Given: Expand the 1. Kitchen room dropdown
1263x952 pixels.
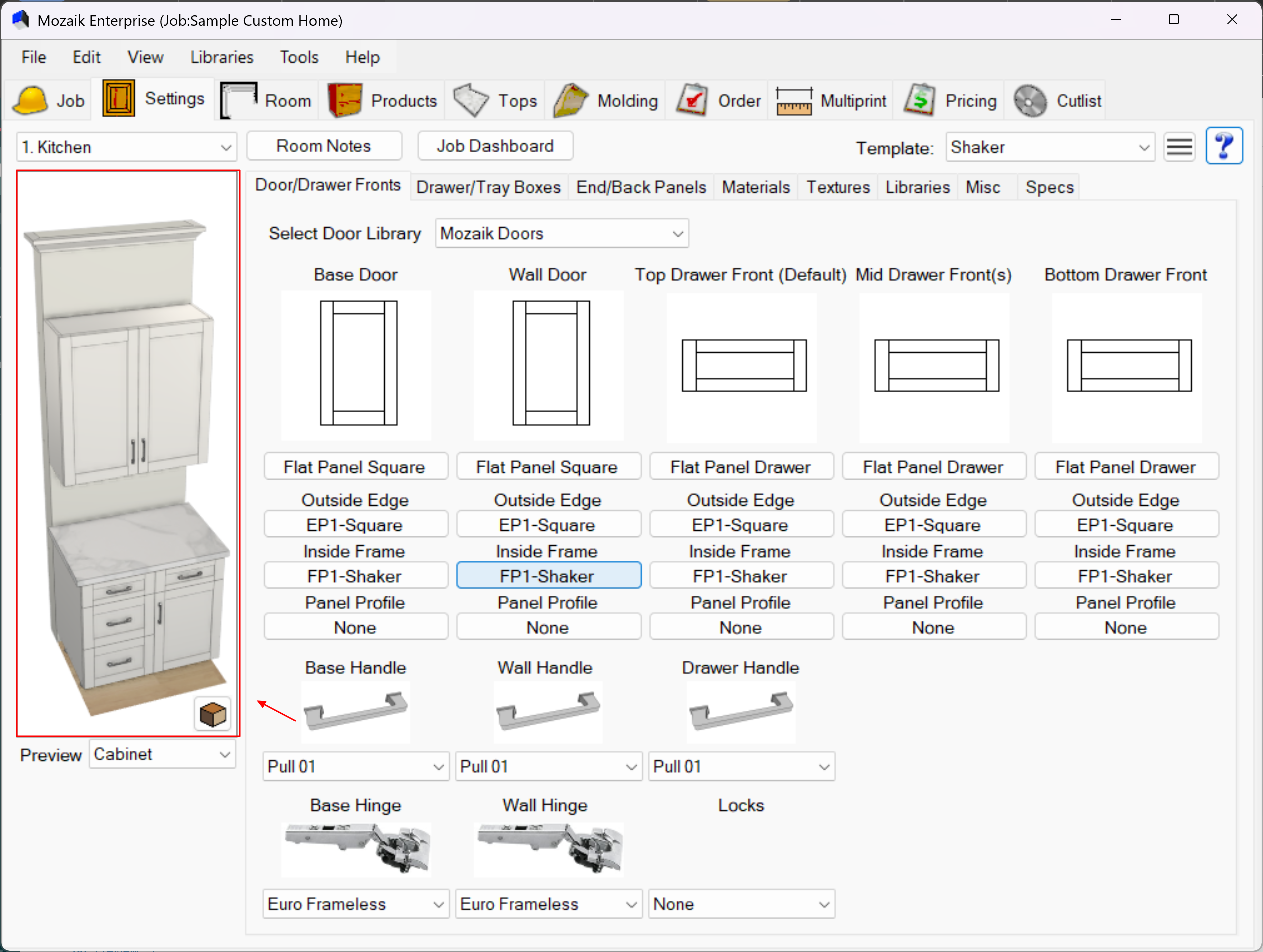Looking at the screenshot, I should pyautogui.click(x=126, y=147).
